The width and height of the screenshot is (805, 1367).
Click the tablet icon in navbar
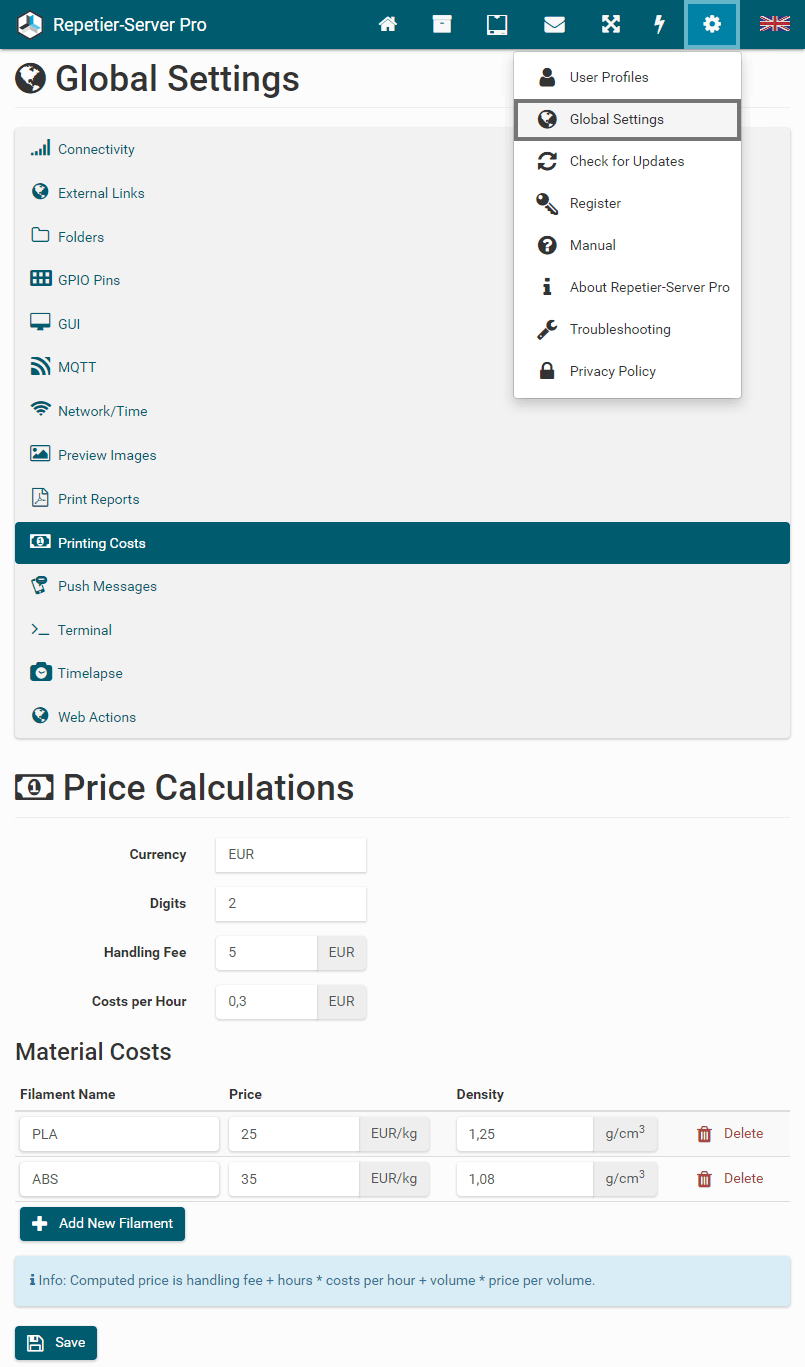(x=497, y=24)
